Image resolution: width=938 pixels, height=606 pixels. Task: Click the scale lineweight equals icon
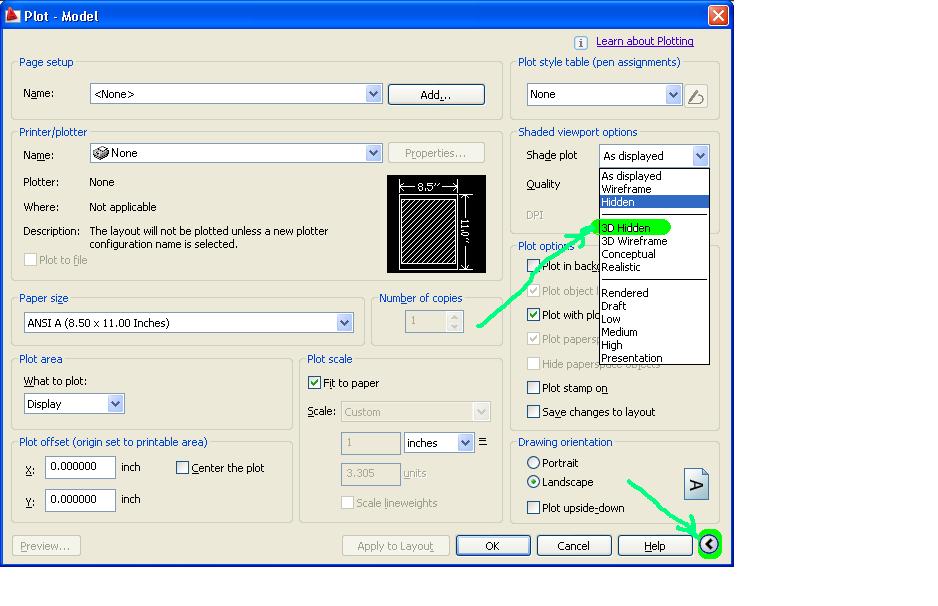[x=483, y=441]
